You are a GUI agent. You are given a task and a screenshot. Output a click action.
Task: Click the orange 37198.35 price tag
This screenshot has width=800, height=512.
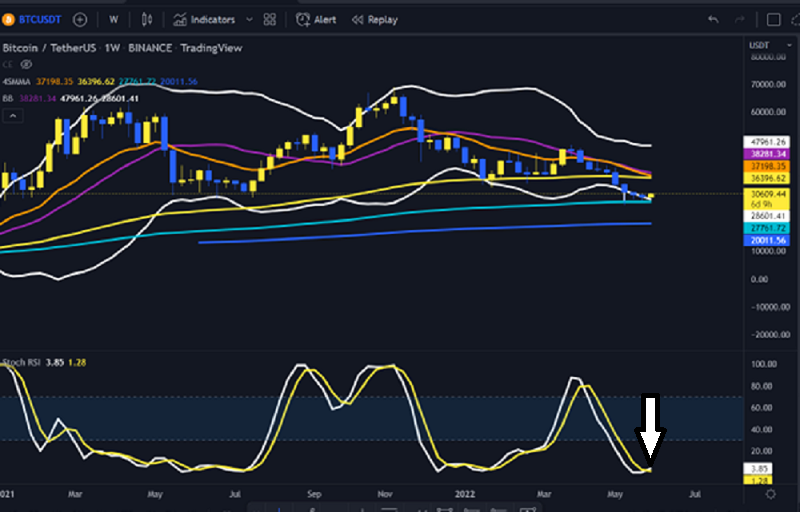[767, 166]
